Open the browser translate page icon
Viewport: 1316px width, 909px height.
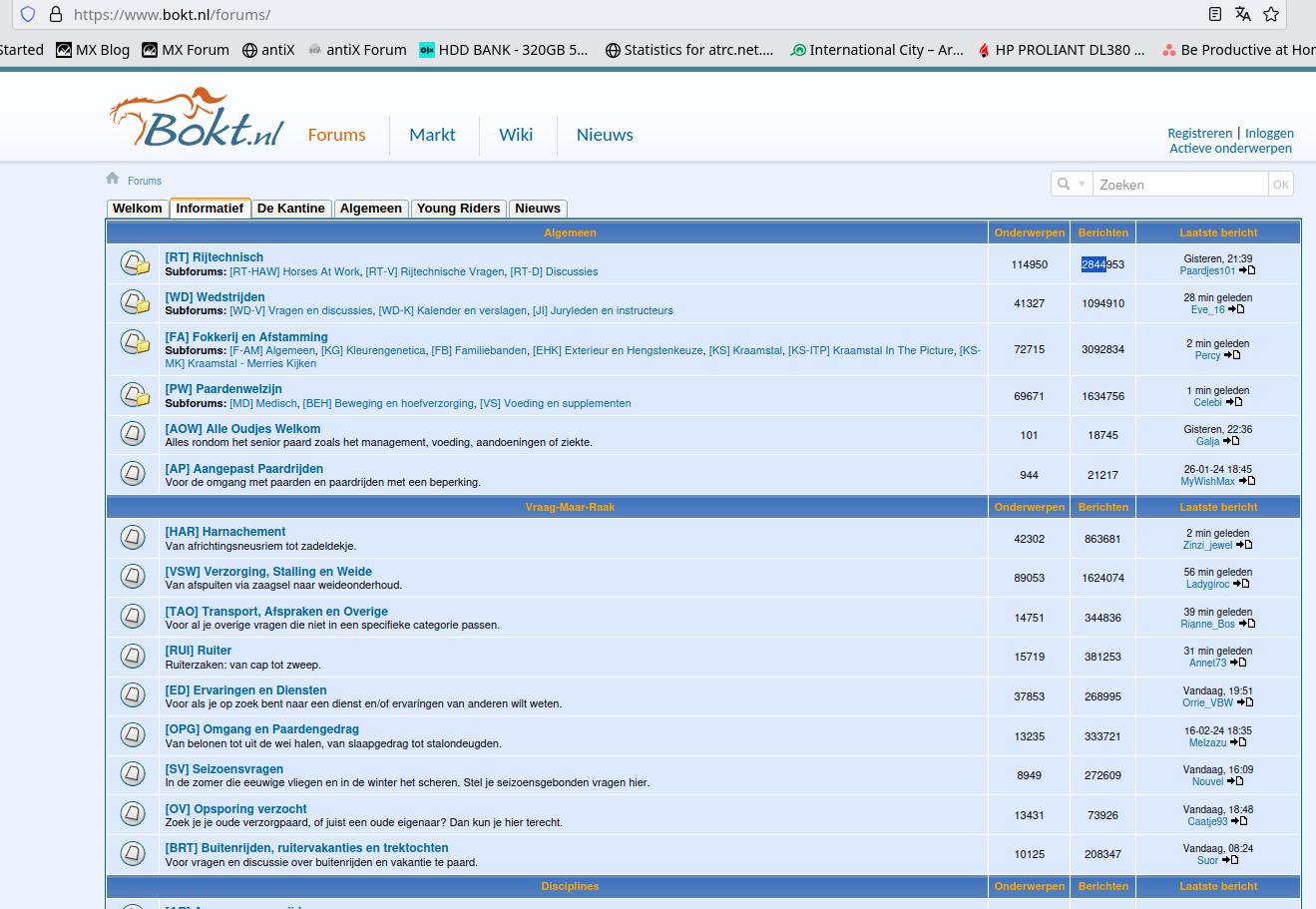(x=1242, y=14)
